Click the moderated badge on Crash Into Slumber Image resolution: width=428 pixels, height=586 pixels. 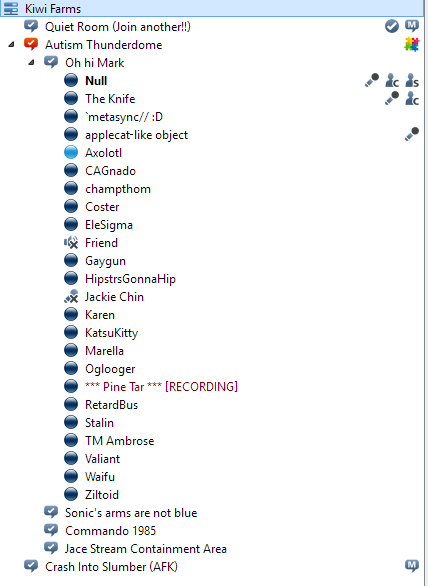[x=412, y=566]
